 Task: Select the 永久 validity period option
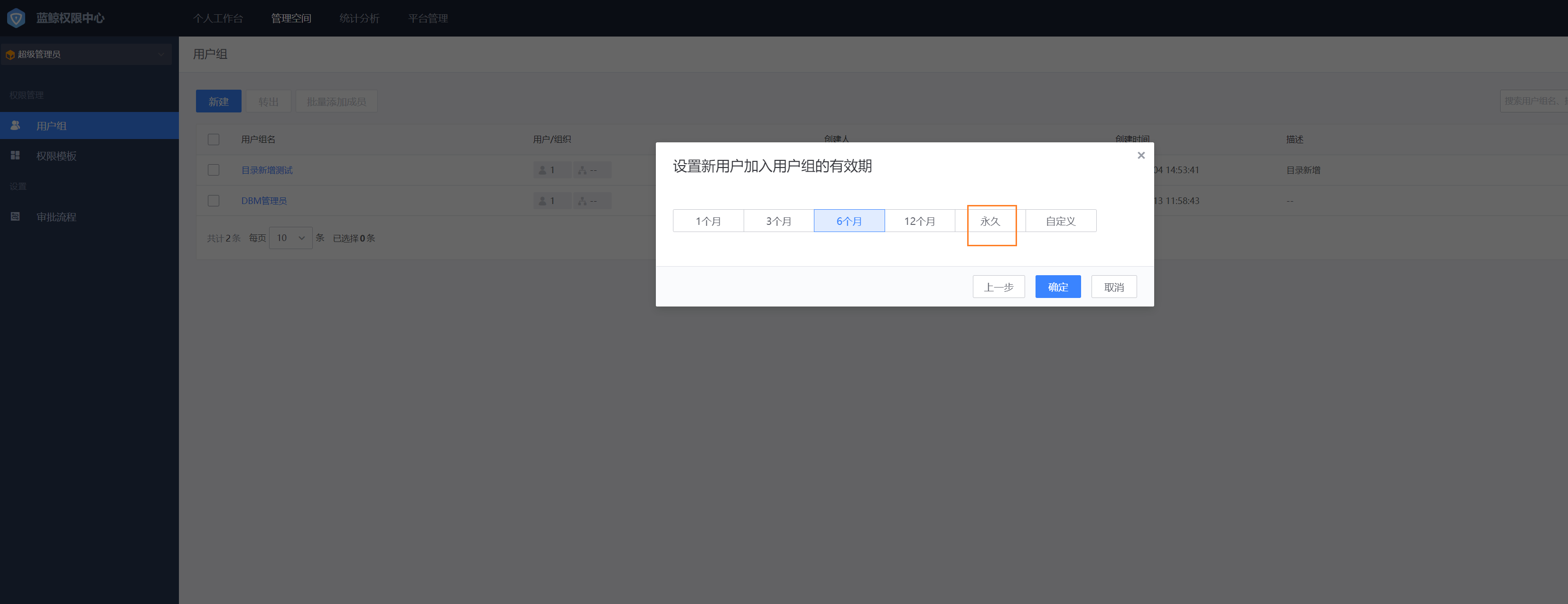(x=991, y=221)
